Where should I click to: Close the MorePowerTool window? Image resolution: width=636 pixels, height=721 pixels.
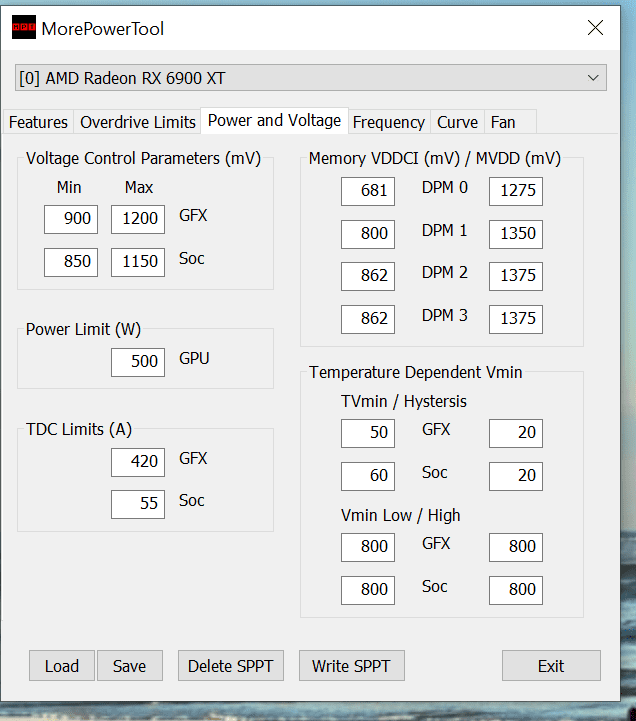[x=595, y=28]
